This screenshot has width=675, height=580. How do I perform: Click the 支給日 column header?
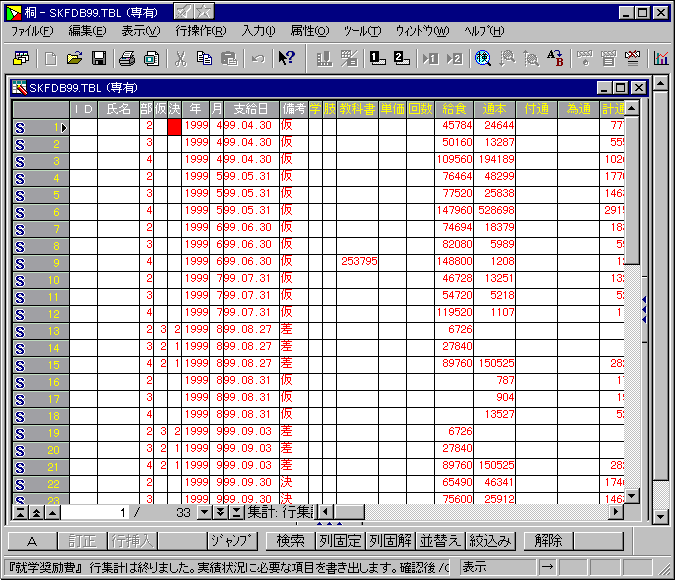pyautogui.click(x=251, y=109)
